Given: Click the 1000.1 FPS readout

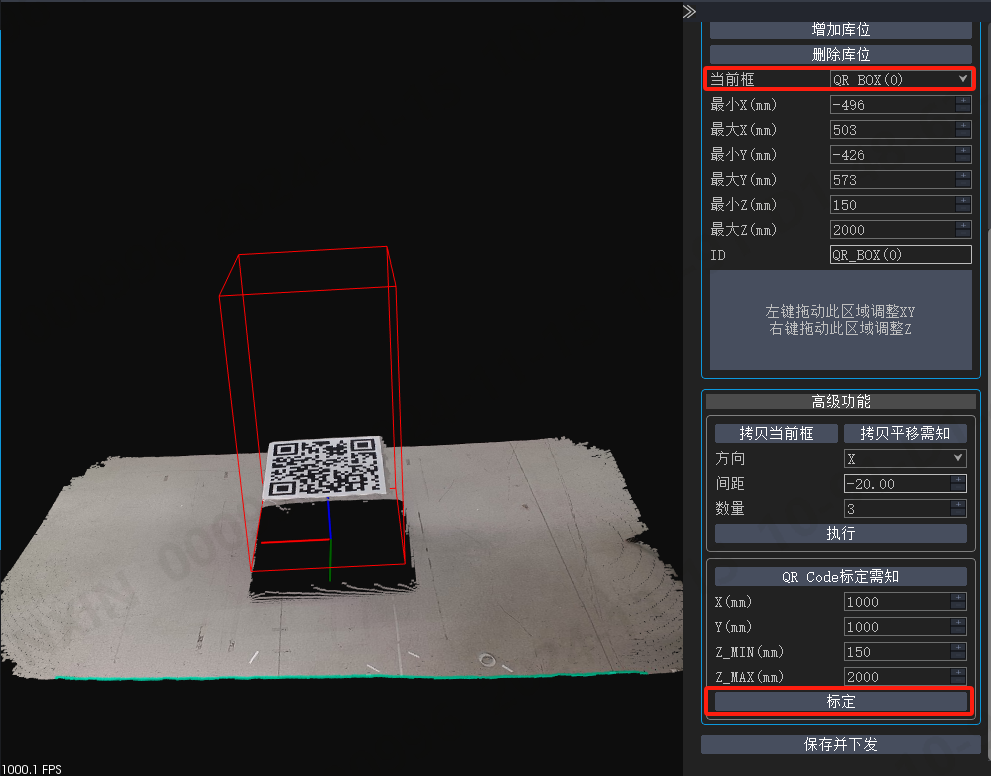Looking at the screenshot, I should (x=31, y=769).
